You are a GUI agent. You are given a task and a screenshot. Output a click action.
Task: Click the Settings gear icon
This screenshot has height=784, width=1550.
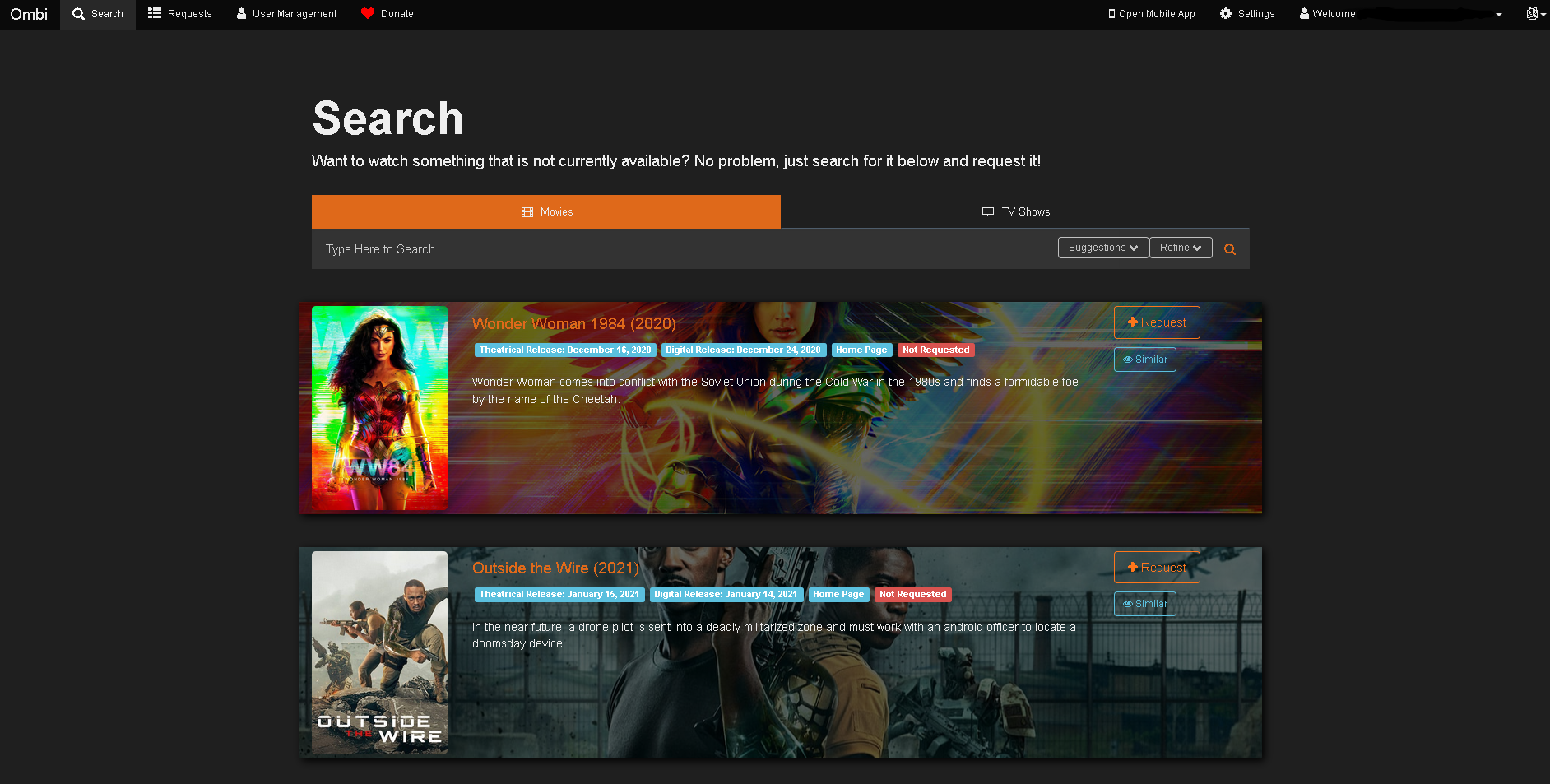pos(1226,14)
